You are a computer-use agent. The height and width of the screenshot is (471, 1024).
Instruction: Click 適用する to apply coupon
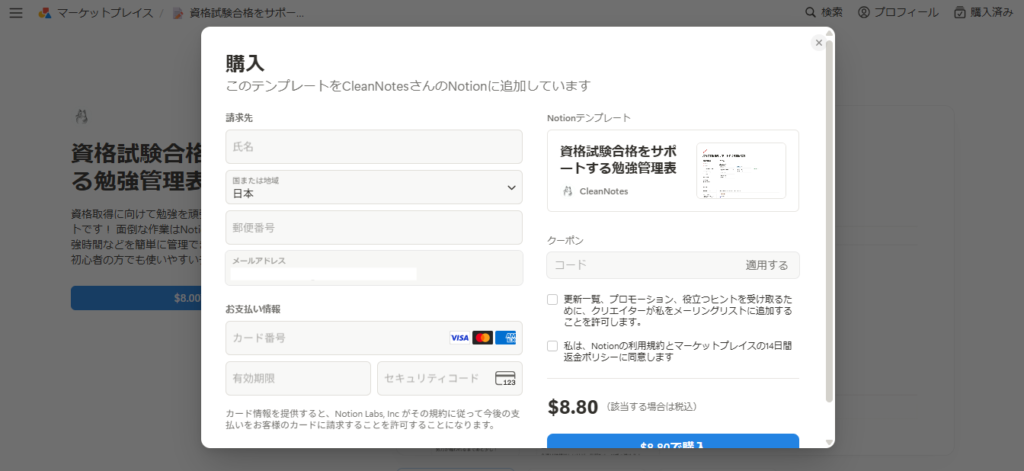pyautogui.click(x=767, y=265)
